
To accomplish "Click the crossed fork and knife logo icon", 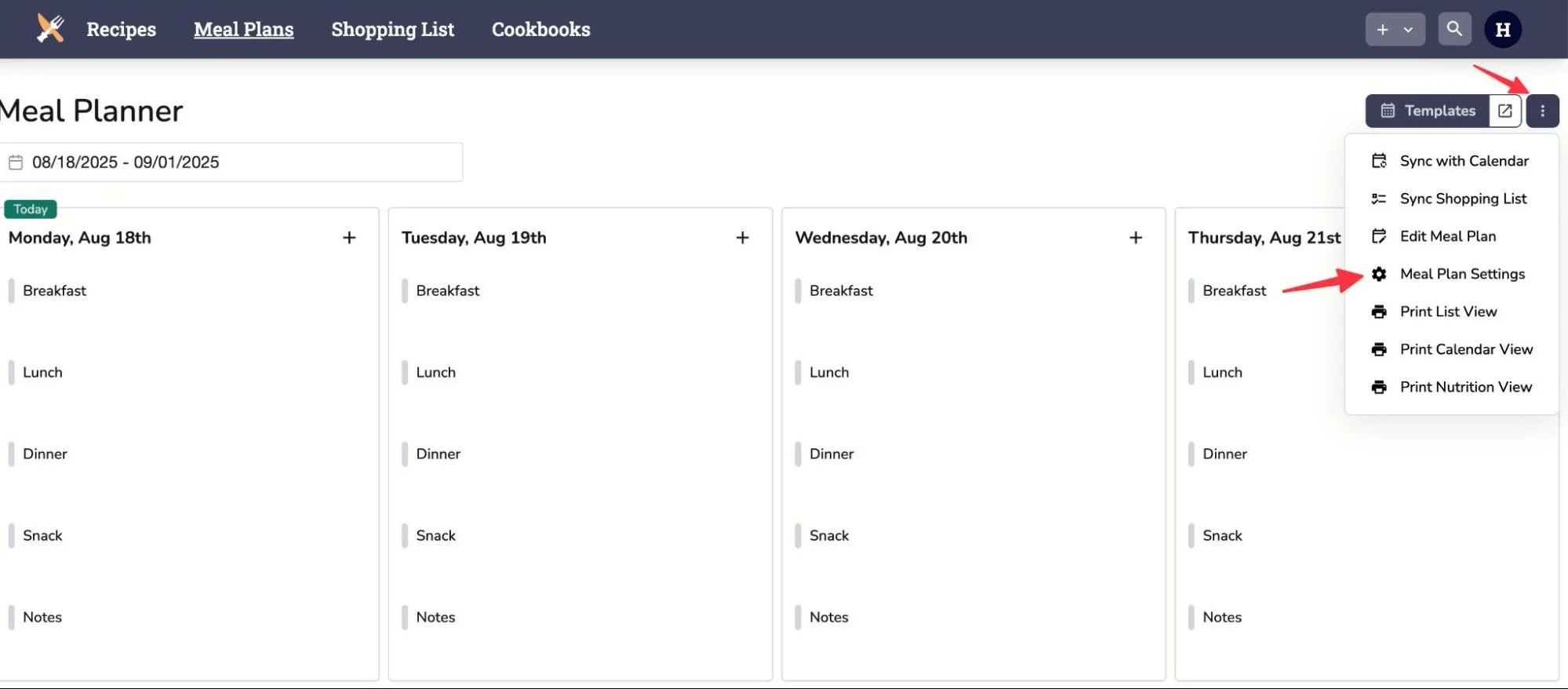I will (x=49, y=28).
